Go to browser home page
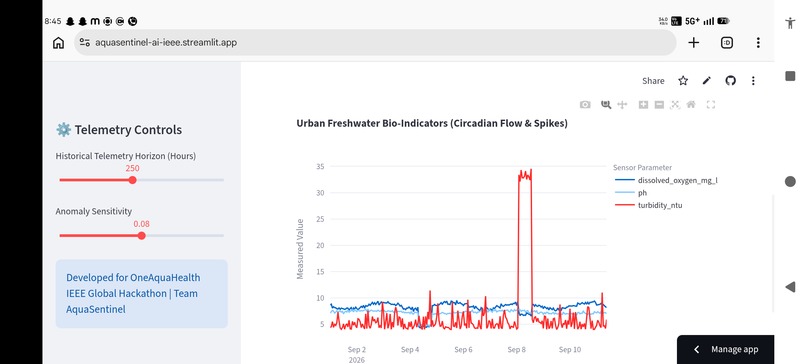 (59, 43)
